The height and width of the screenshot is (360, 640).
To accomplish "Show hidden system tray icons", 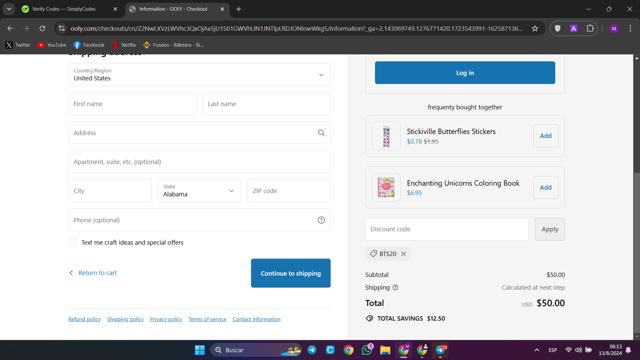I will tap(537, 350).
